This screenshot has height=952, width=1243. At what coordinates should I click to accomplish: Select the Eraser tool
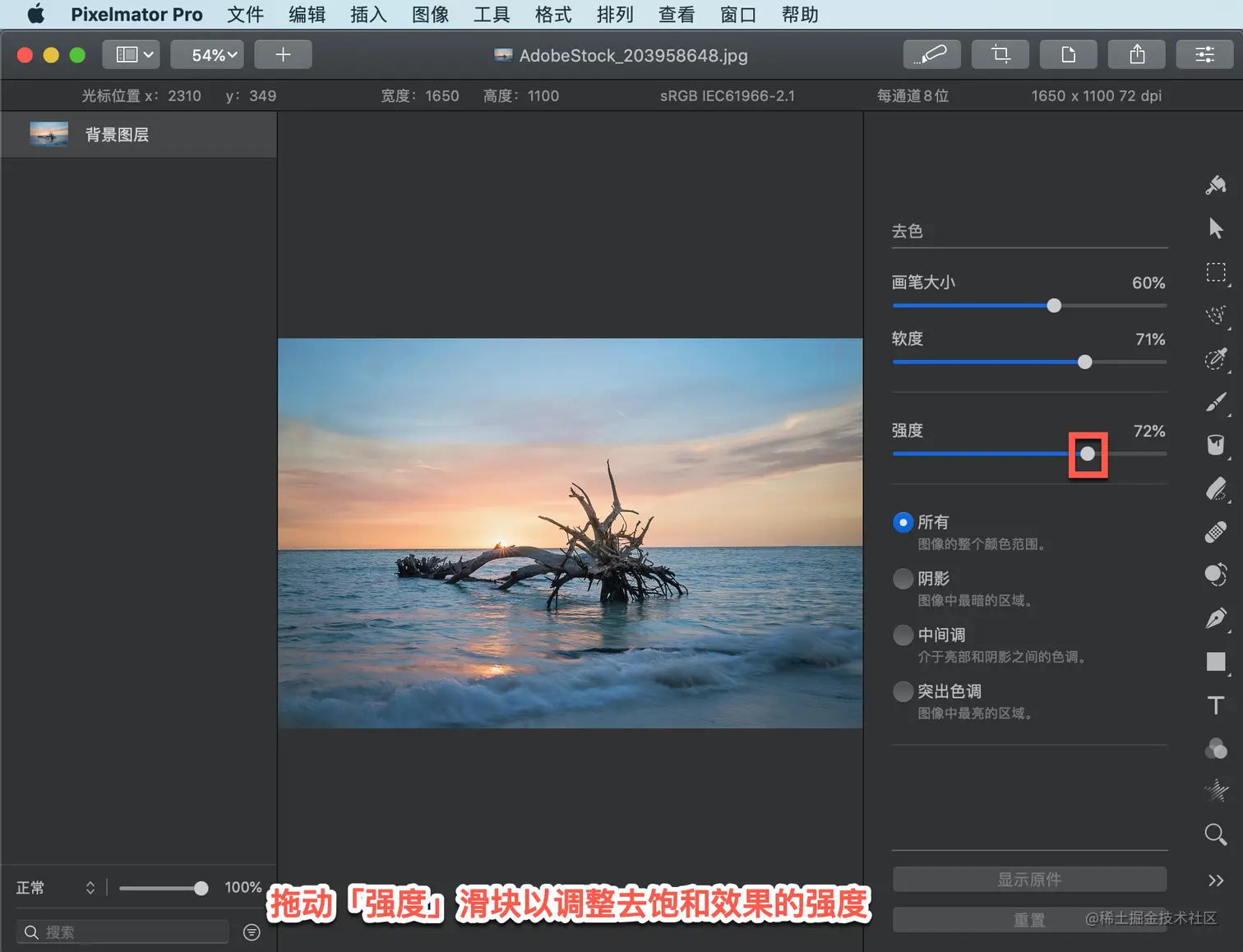pos(1216,488)
